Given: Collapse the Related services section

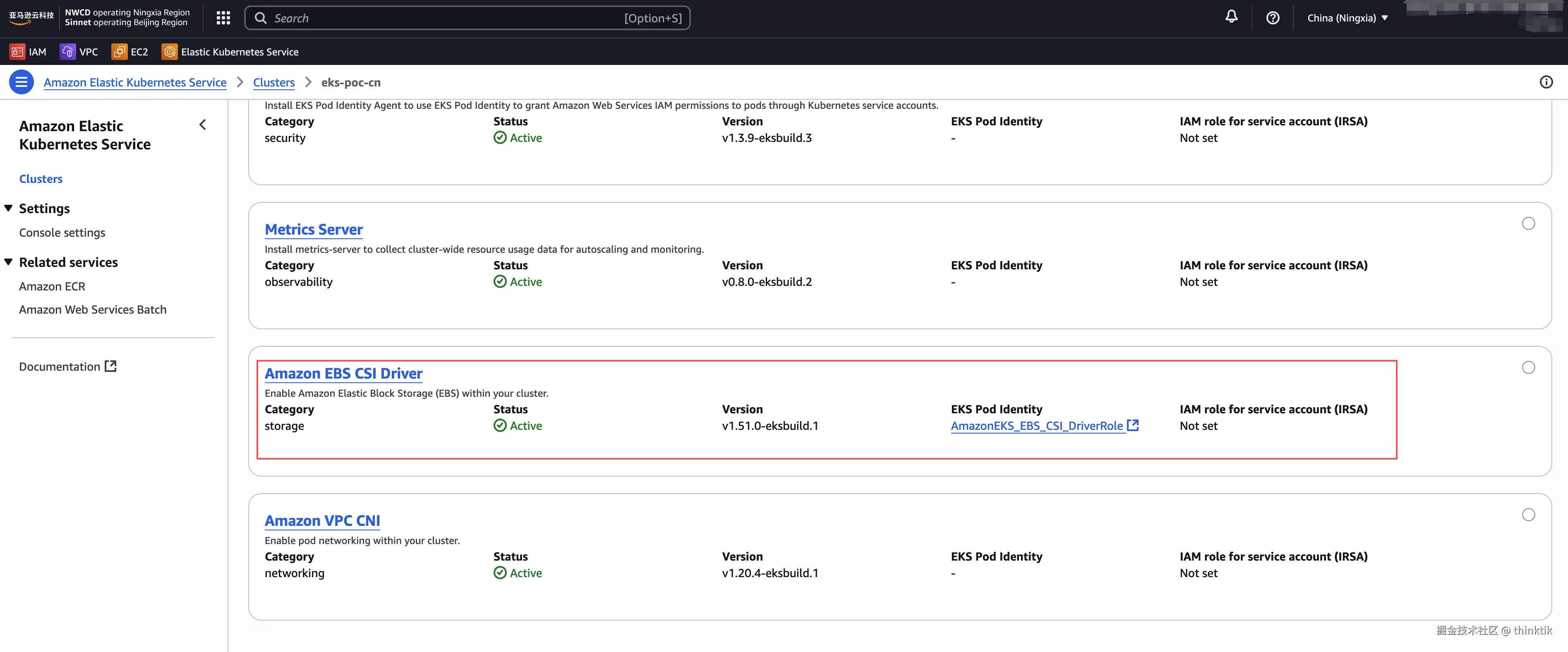Looking at the screenshot, I should [x=9, y=262].
